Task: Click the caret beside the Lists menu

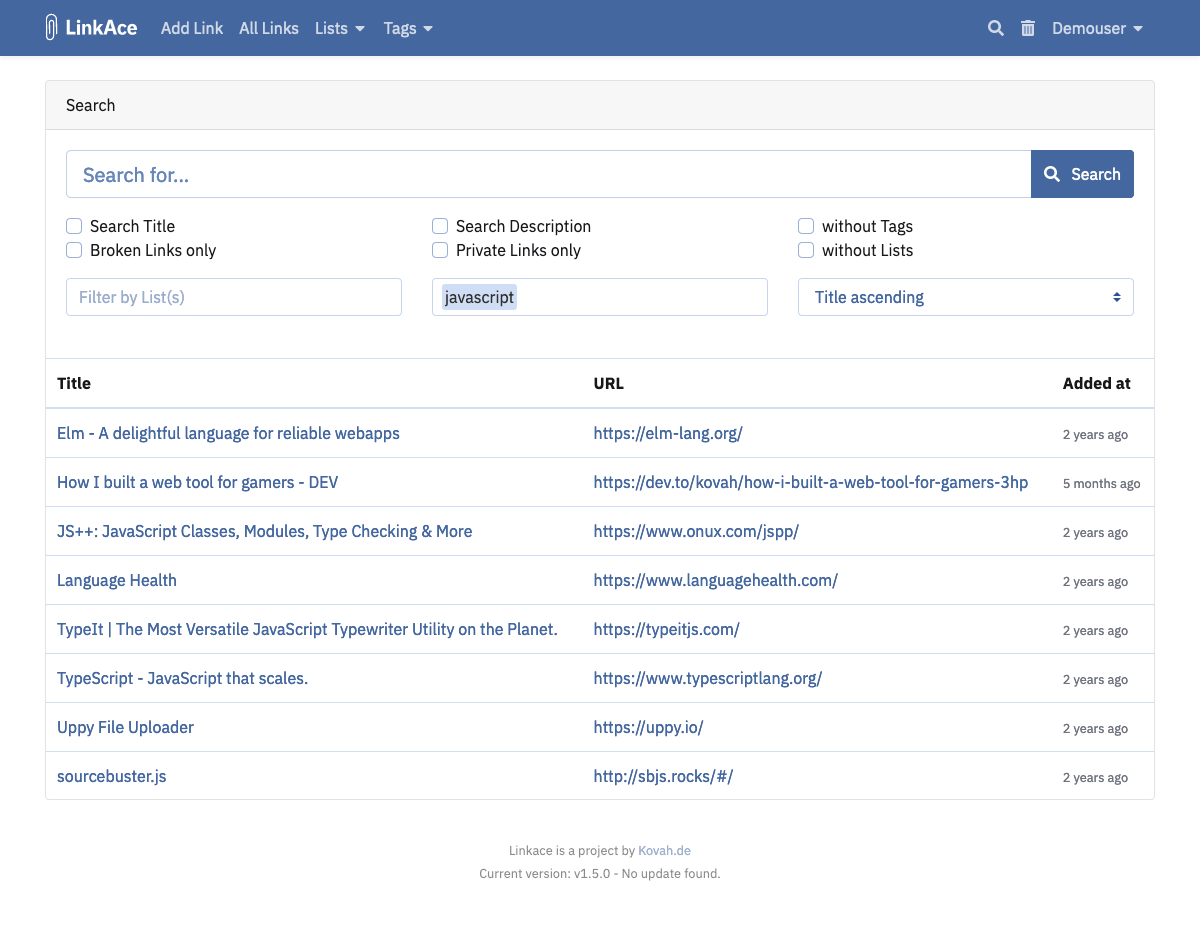Action: pyautogui.click(x=361, y=29)
